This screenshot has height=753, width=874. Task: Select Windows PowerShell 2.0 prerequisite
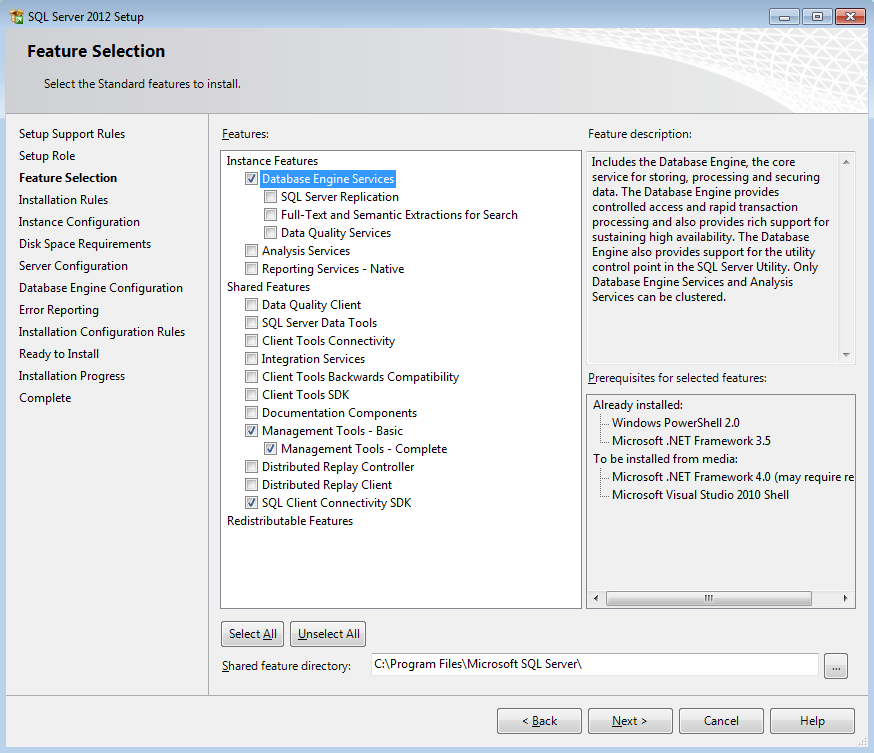(x=676, y=422)
